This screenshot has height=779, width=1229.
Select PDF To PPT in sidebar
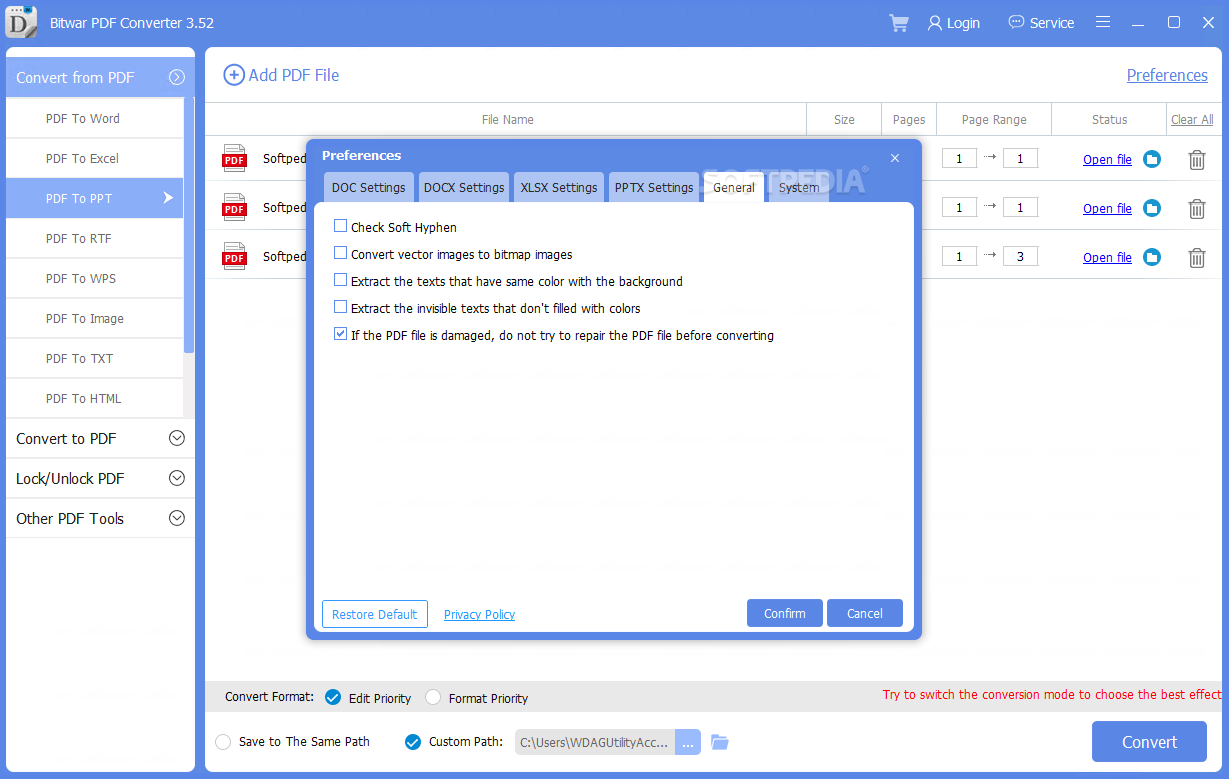coord(94,198)
